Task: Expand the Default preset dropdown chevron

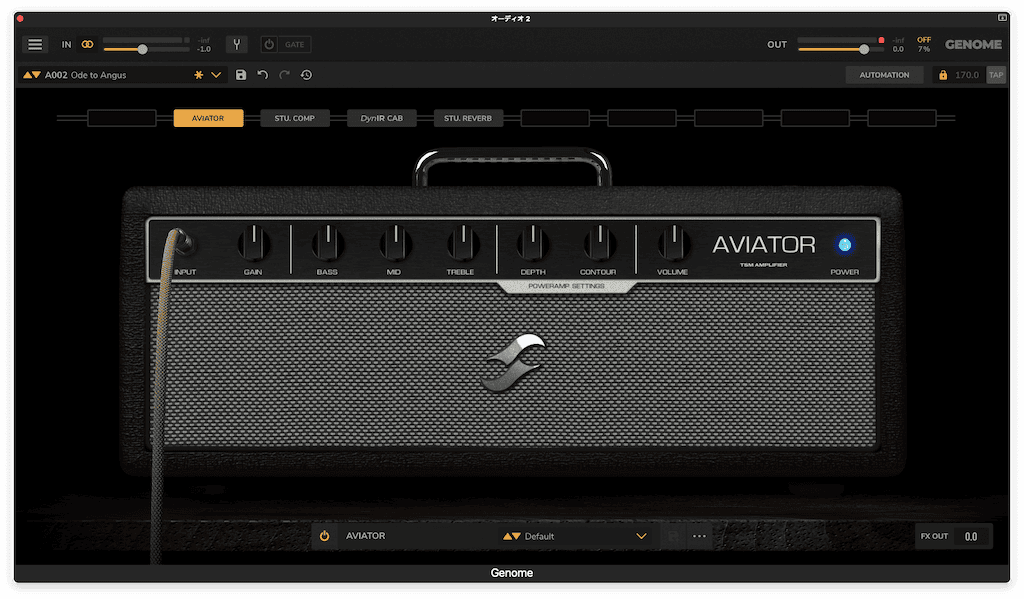Action: tap(641, 536)
